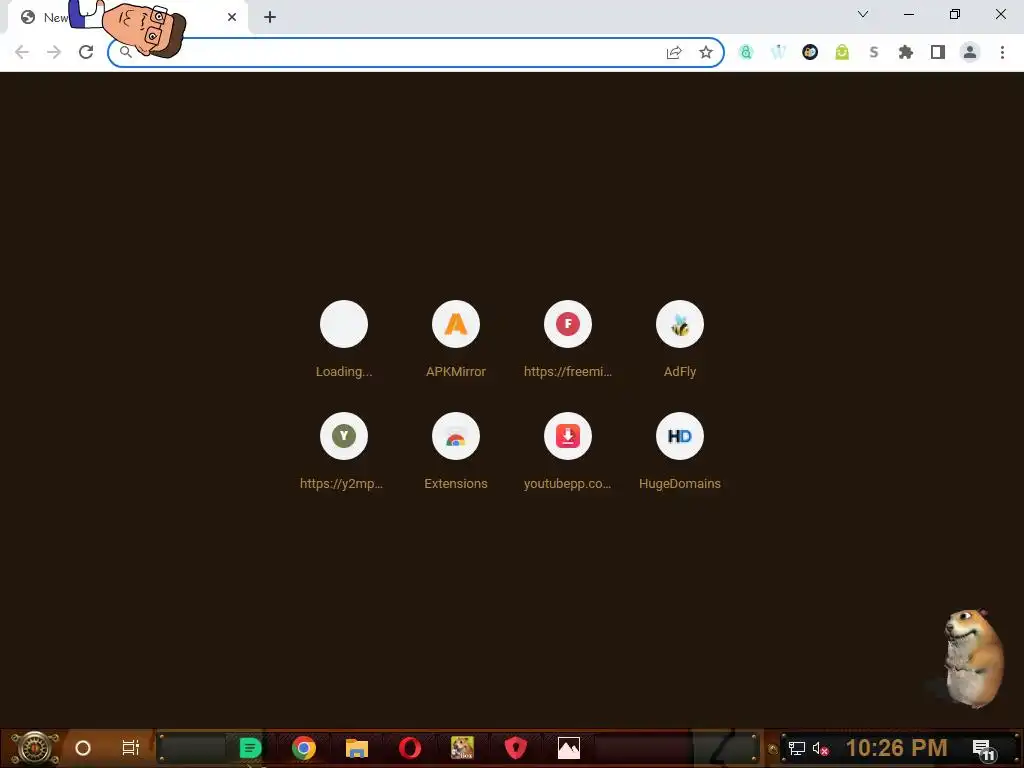
Task: Open the teal hexagon lock extension
Action: point(746,52)
